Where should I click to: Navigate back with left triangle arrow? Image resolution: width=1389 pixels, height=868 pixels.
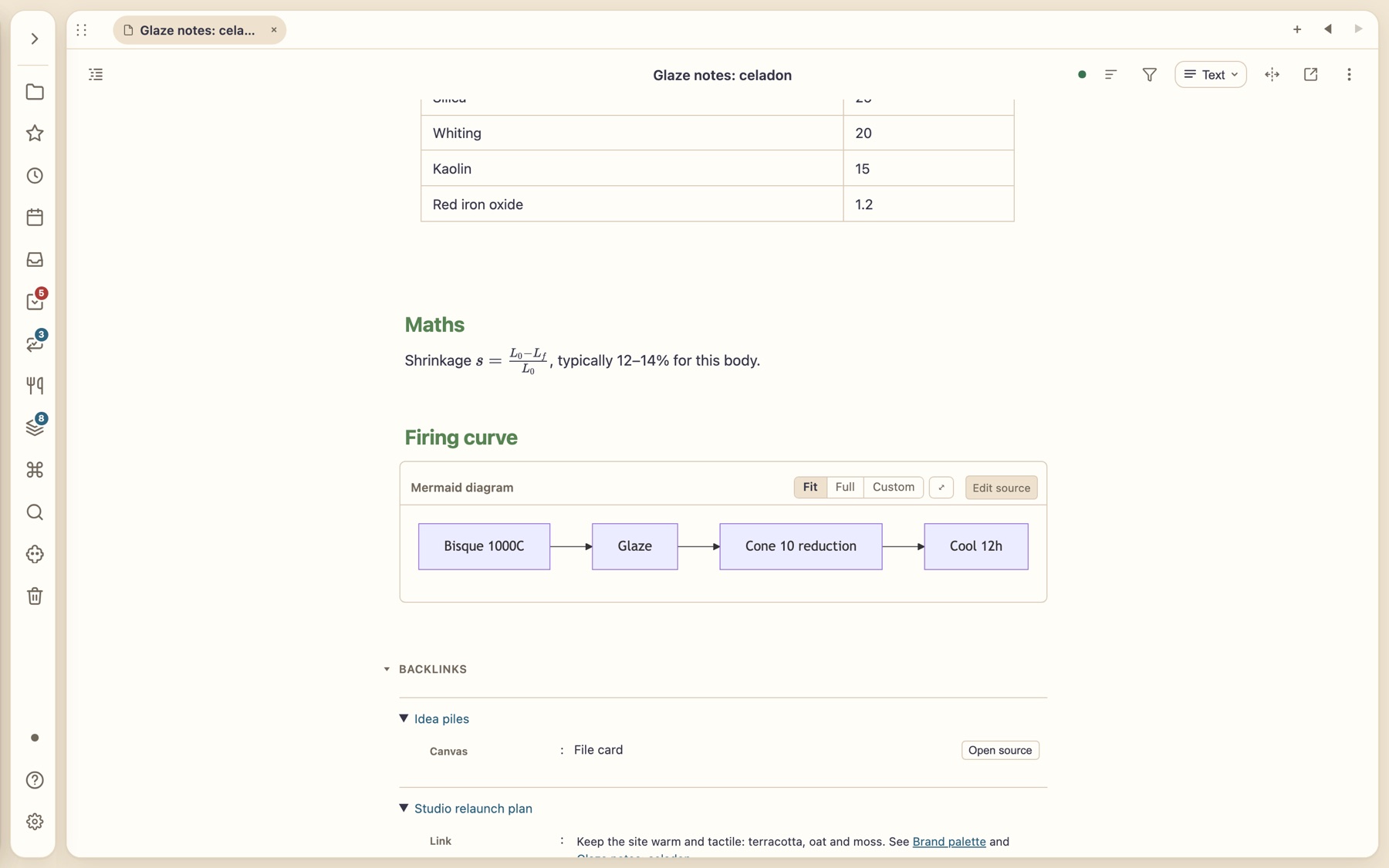click(x=1327, y=30)
